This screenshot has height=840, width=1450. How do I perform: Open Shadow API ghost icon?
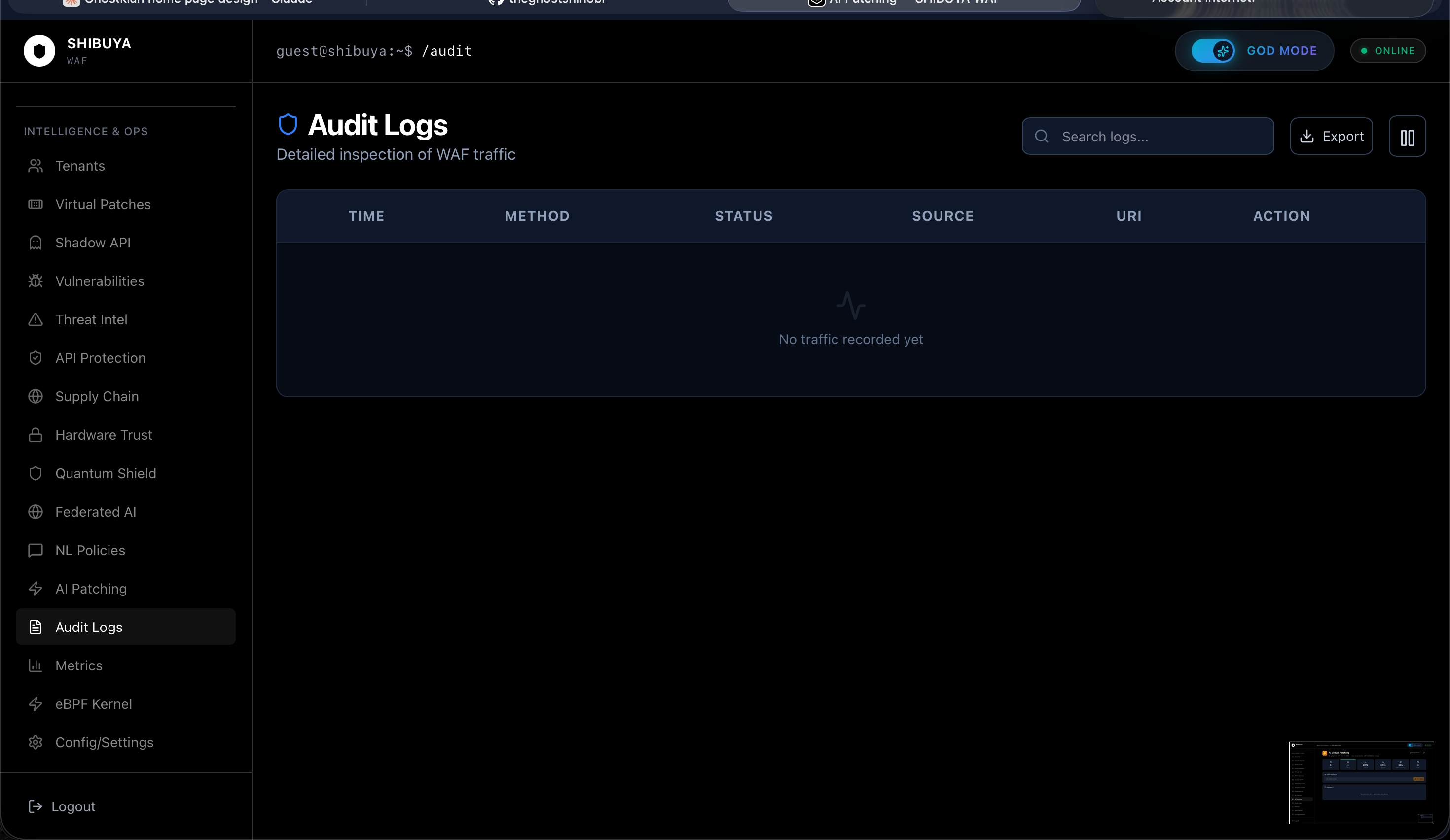coord(36,243)
